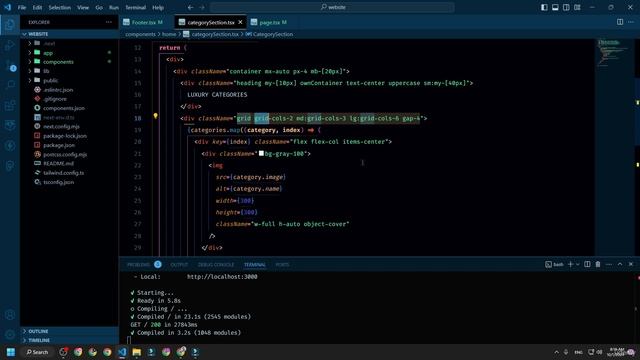Screen dimensions: 640x360
Task: Open the Edit menu
Action: coord(37,7)
